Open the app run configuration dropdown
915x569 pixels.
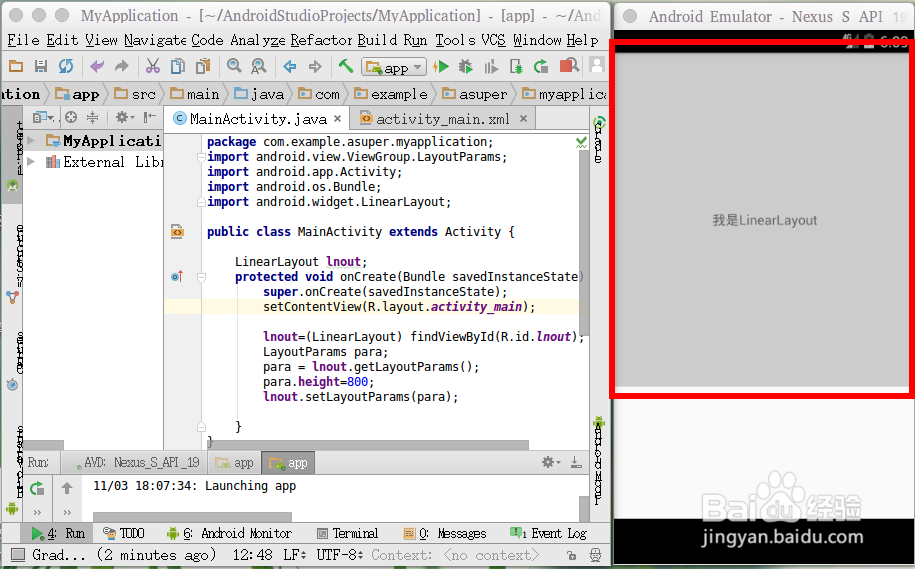pos(394,68)
